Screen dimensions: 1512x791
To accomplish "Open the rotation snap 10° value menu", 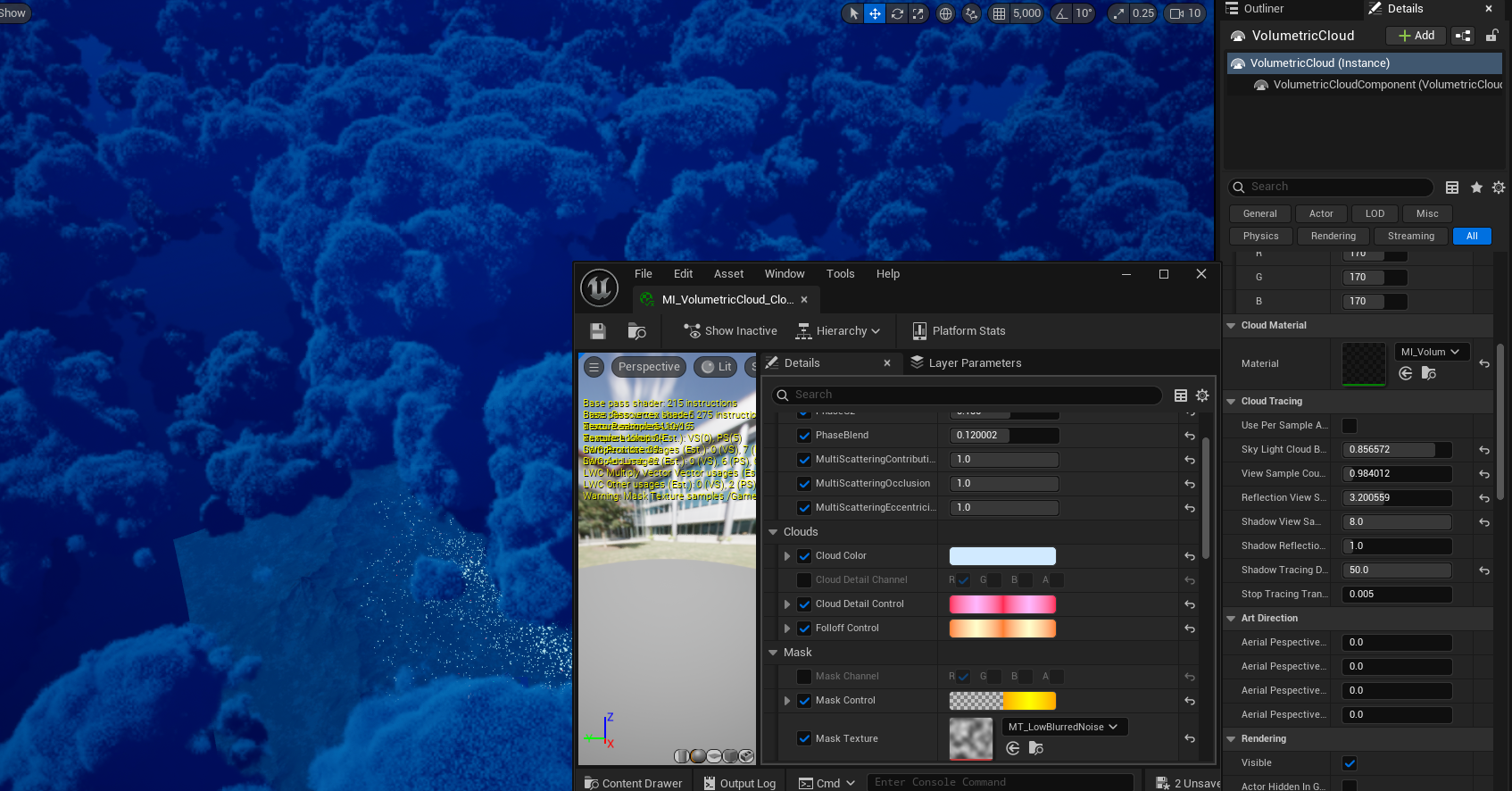I will coord(1084,13).
